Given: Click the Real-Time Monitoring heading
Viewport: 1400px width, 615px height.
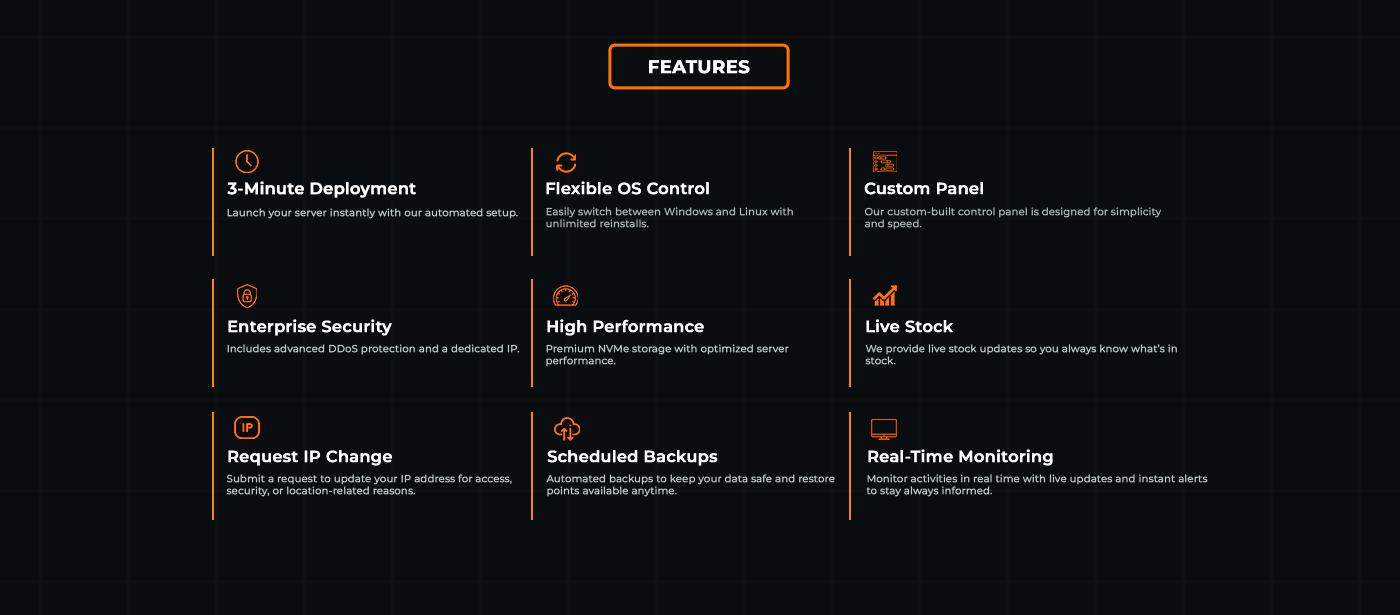Looking at the screenshot, I should (960, 457).
